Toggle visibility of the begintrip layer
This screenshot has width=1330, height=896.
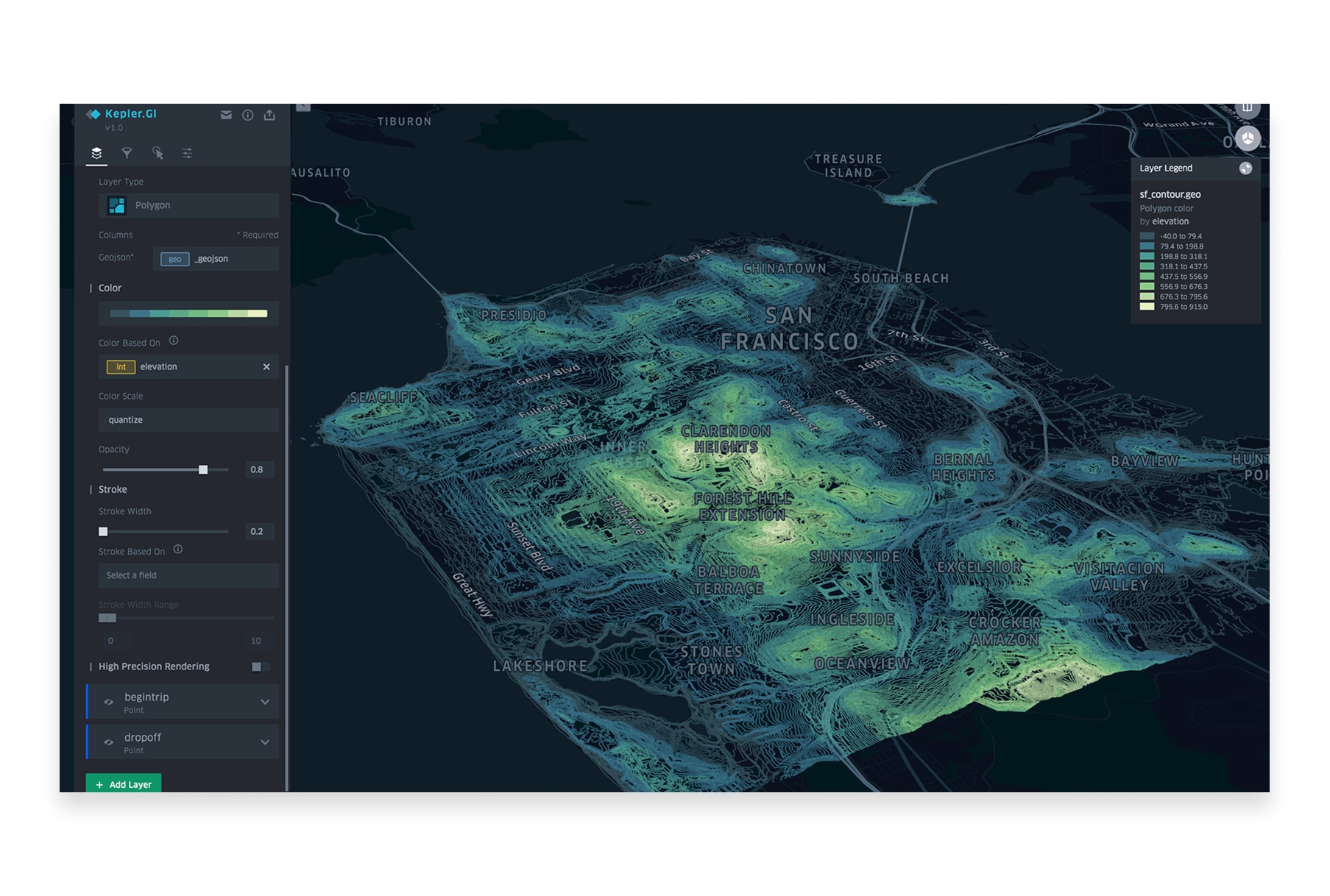[108, 701]
